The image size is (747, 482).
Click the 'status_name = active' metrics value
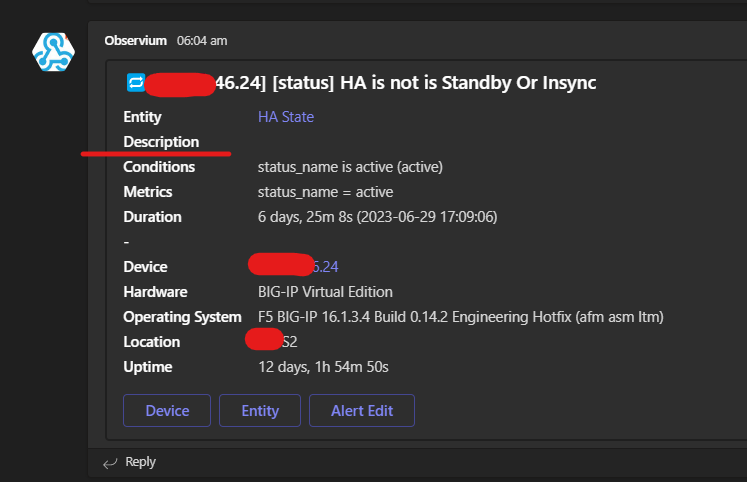point(325,192)
